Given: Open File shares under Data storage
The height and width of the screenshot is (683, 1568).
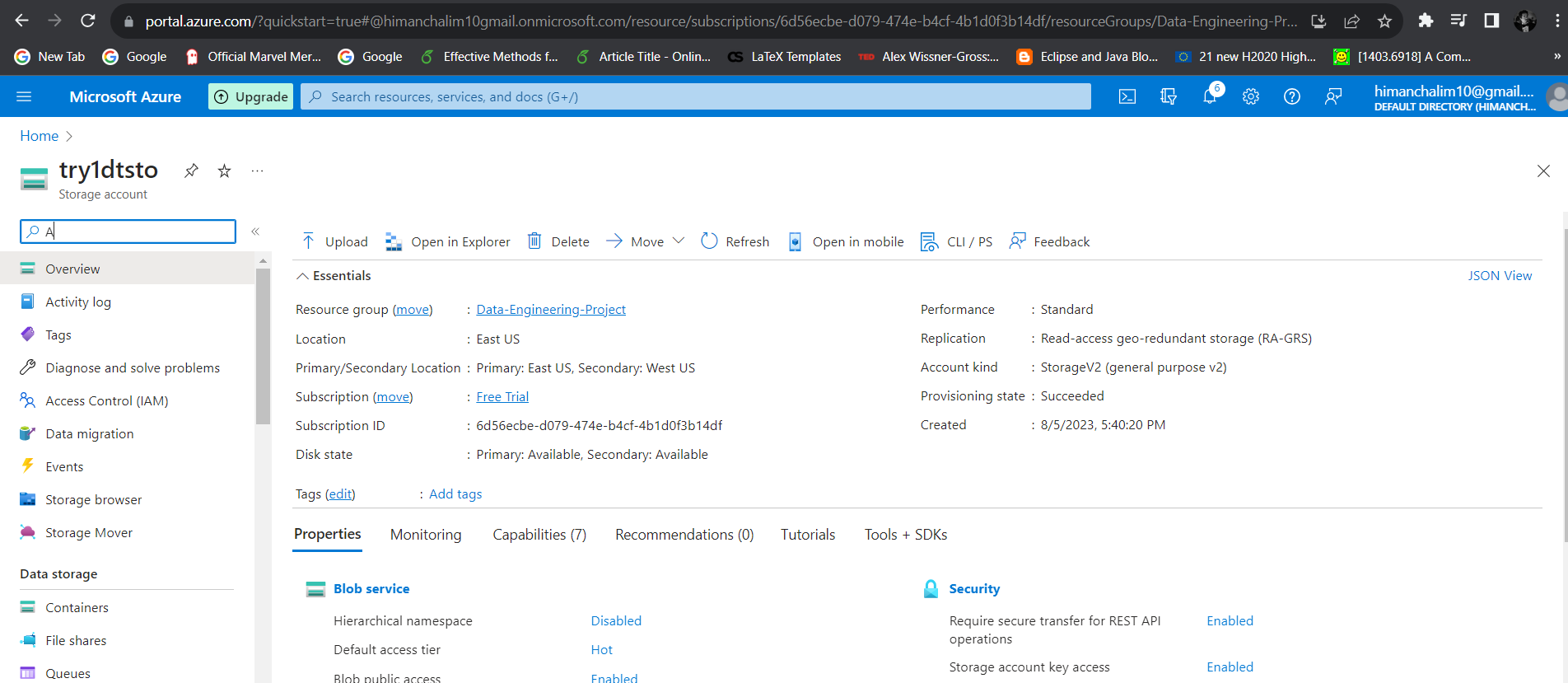Looking at the screenshot, I should point(128,640).
